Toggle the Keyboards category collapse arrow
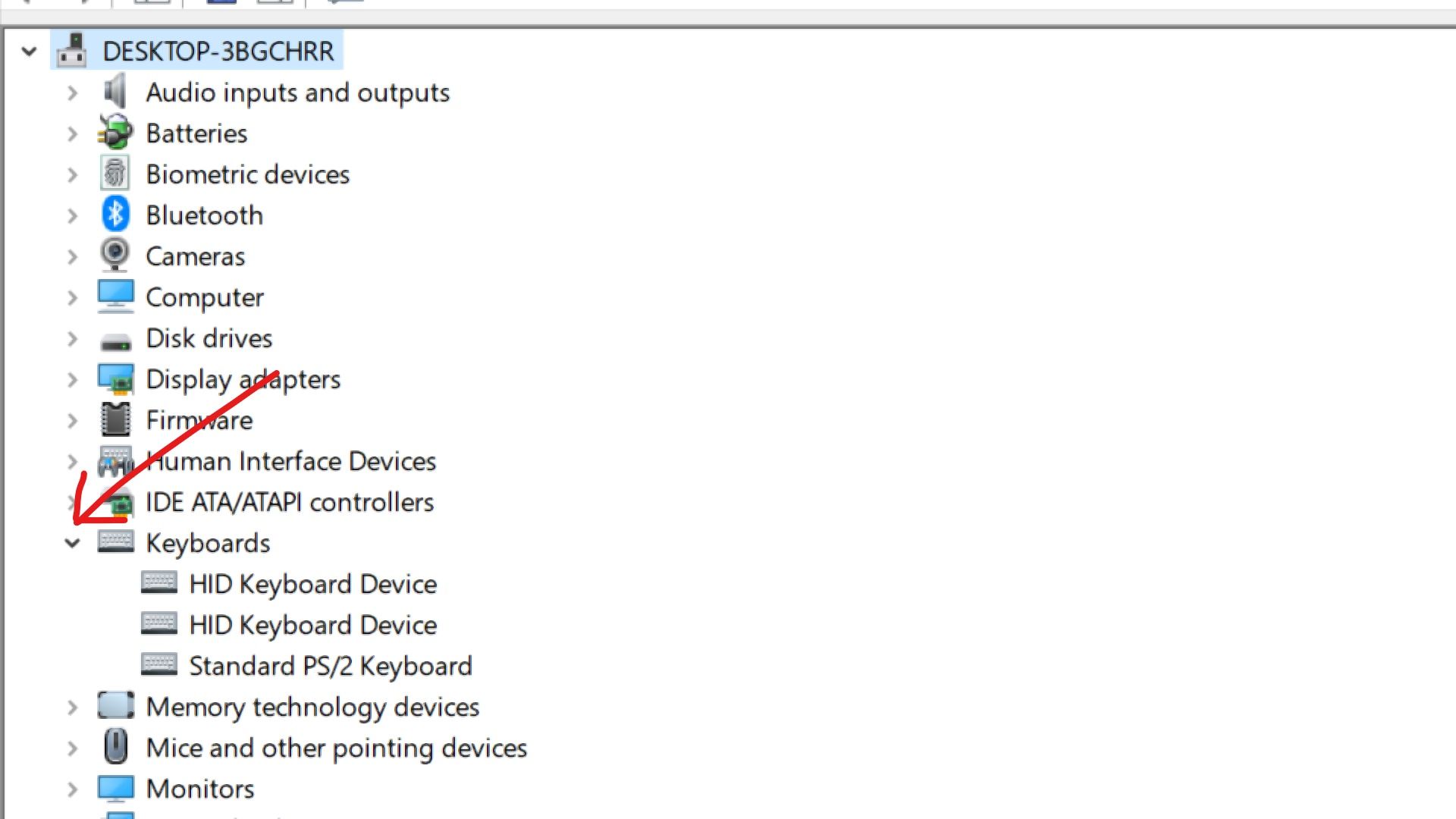 (71, 542)
